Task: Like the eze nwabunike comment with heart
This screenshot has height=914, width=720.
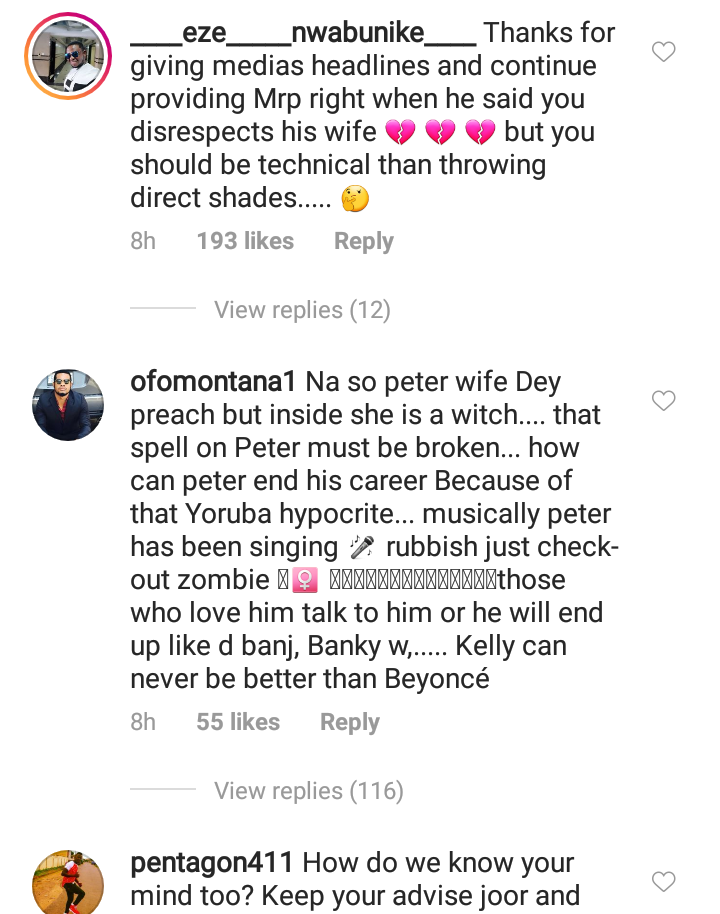Action: [664, 52]
